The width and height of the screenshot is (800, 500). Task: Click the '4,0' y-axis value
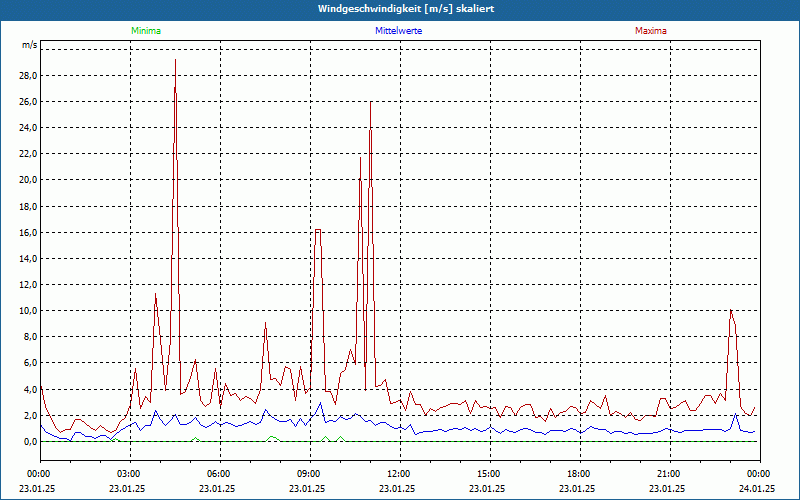pos(29,389)
